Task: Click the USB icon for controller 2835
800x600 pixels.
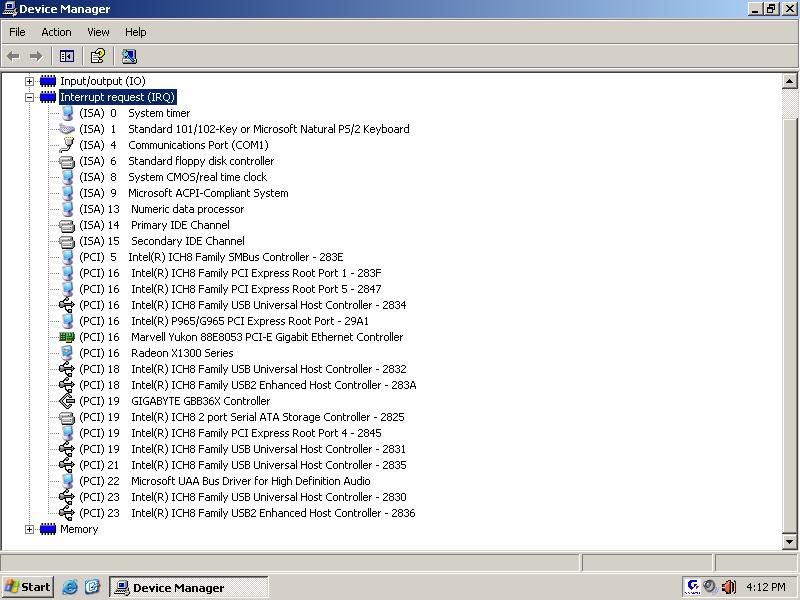Action: point(67,465)
